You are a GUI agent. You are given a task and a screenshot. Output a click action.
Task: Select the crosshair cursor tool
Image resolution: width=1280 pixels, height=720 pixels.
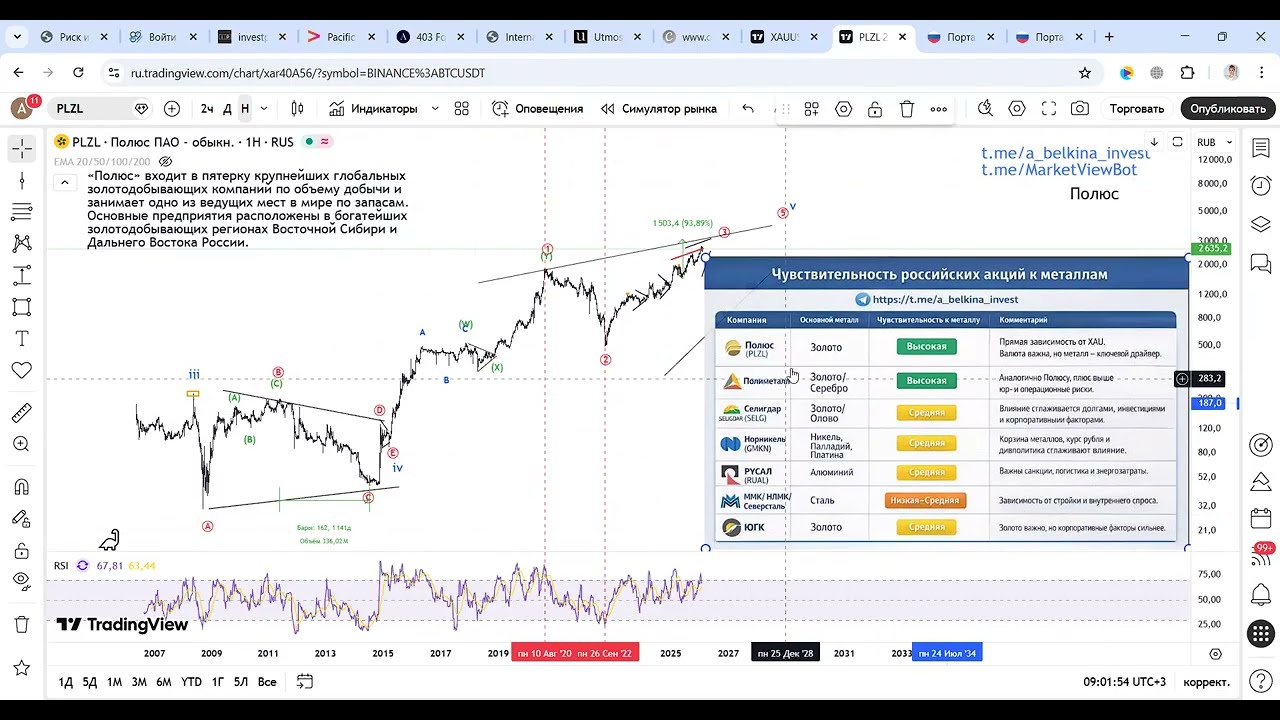click(22, 149)
